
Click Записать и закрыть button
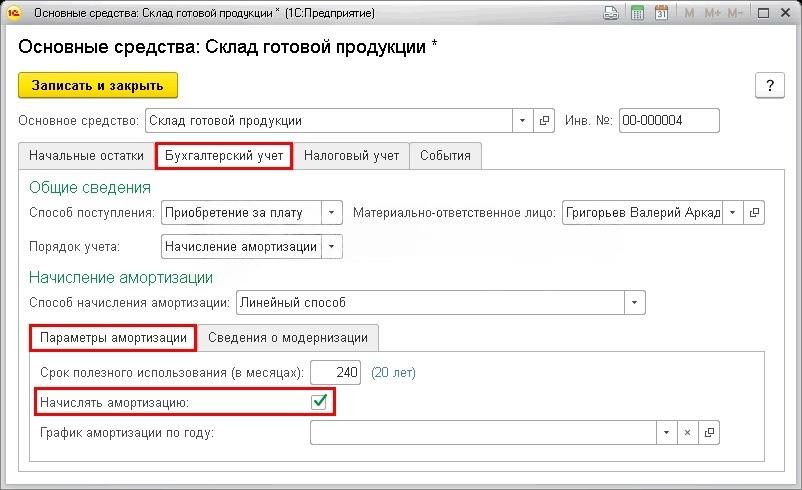(x=98, y=85)
